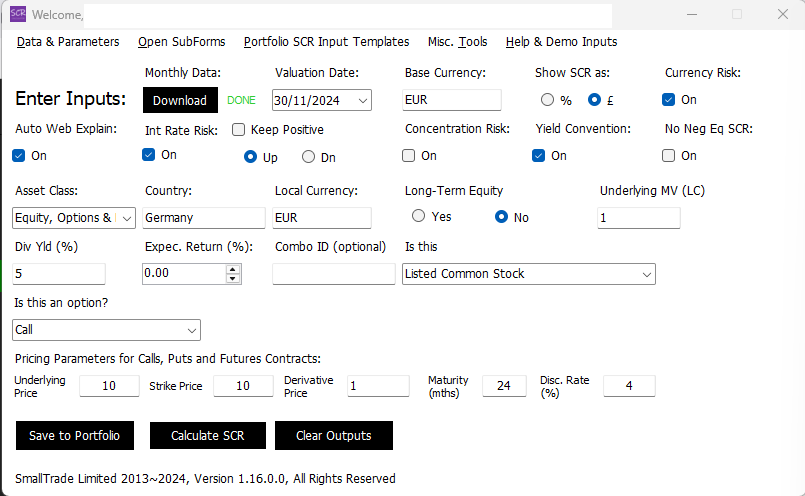Image resolution: width=805 pixels, height=496 pixels.
Task: Select the Dn interest rate radio button
Action: click(308, 157)
